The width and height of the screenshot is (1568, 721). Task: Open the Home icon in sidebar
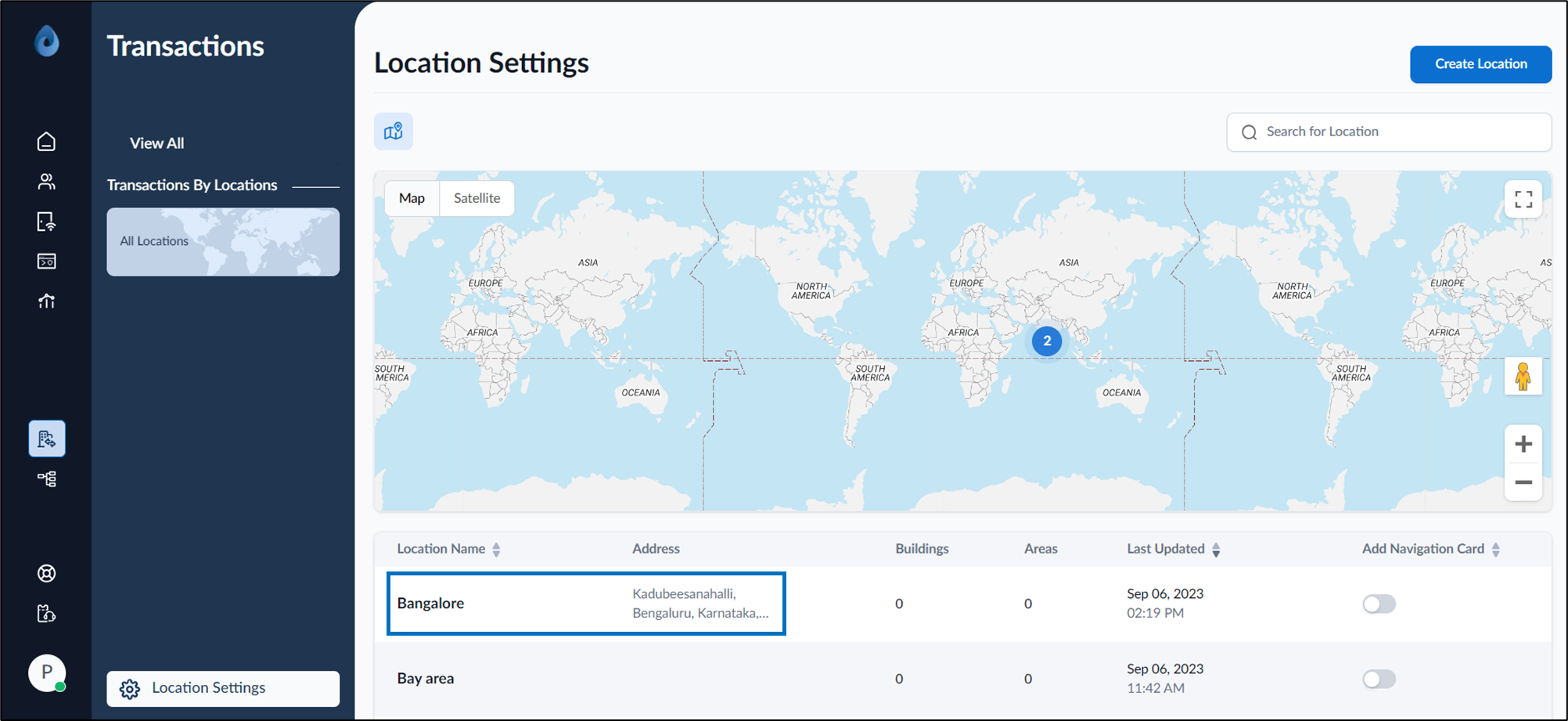click(46, 142)
